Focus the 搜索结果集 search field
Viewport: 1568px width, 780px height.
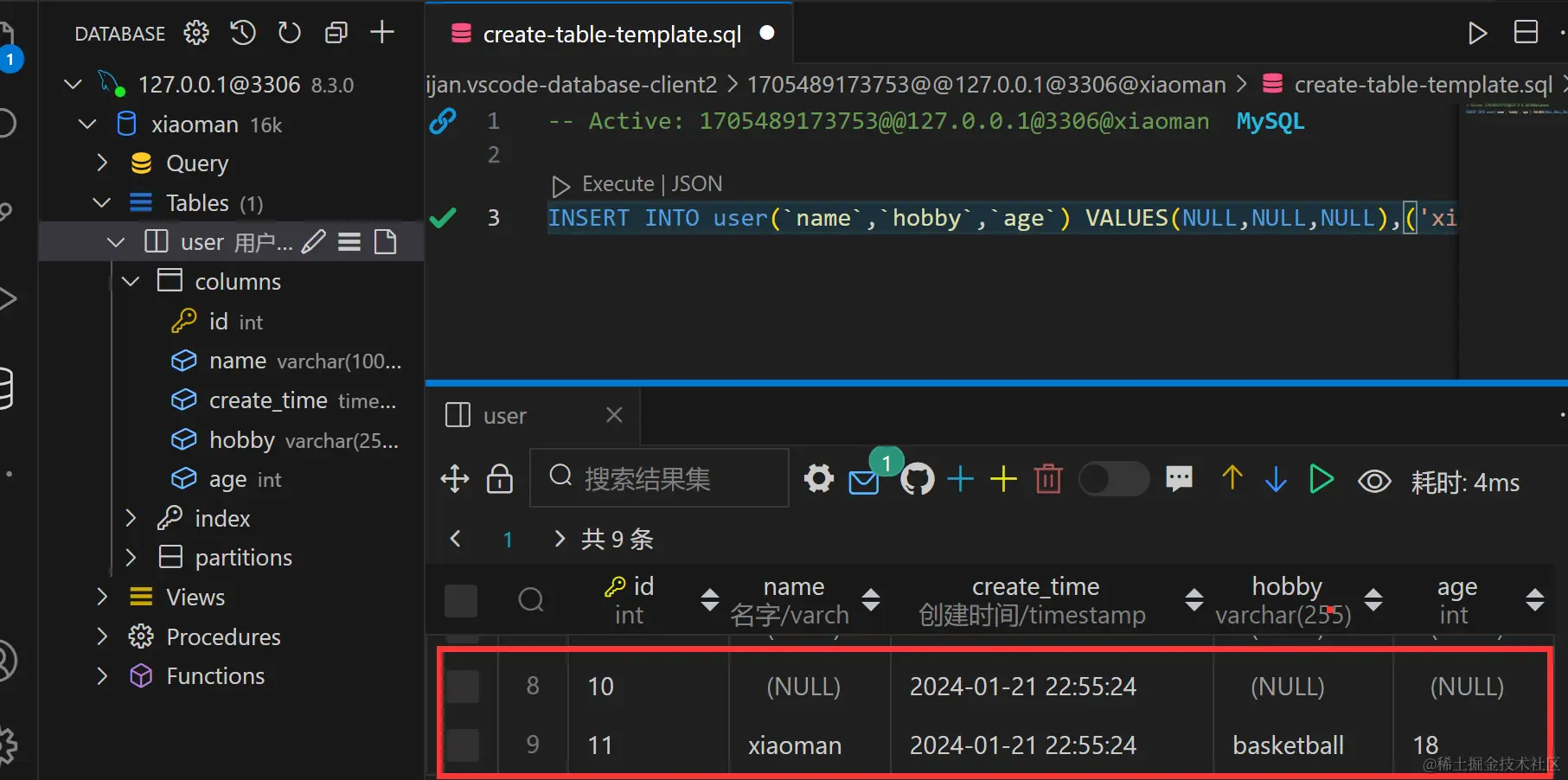click(x=659, y=478)
